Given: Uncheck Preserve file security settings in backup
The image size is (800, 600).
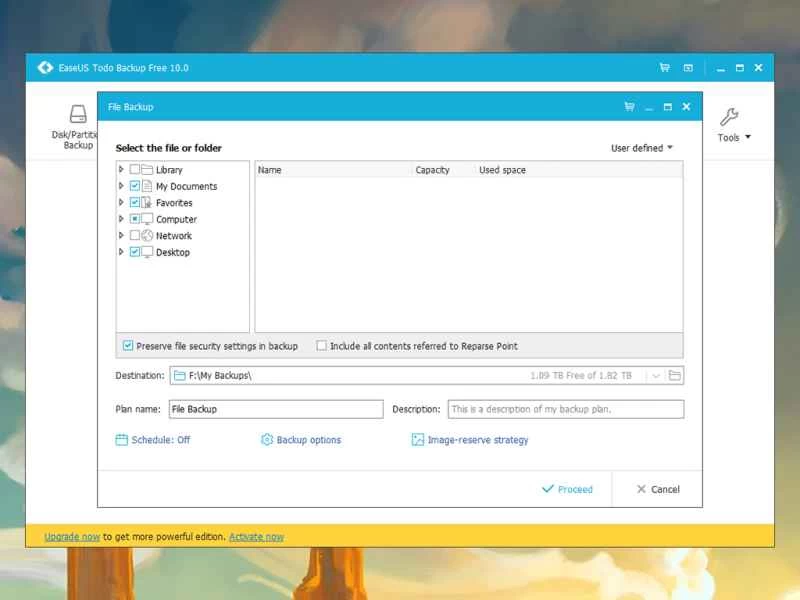Looking at the screenshot, I should pos(128,345).
